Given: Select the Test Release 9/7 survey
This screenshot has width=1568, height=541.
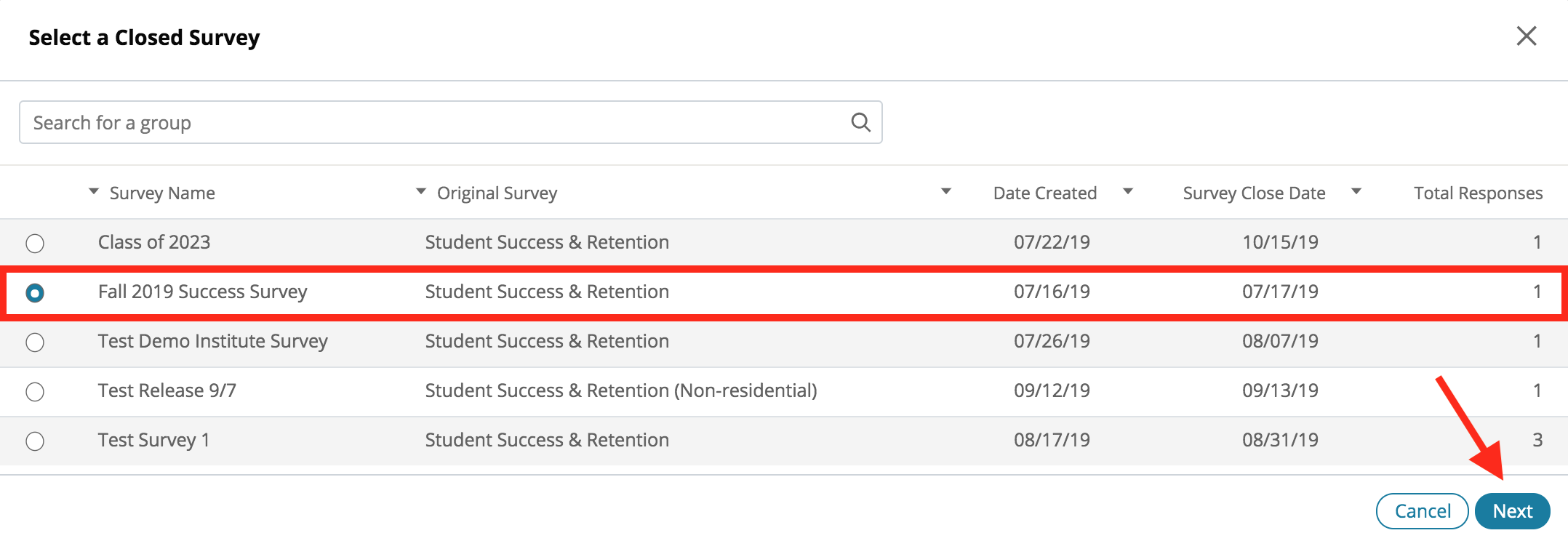Looking at the screenshot, I should [36, 390].
